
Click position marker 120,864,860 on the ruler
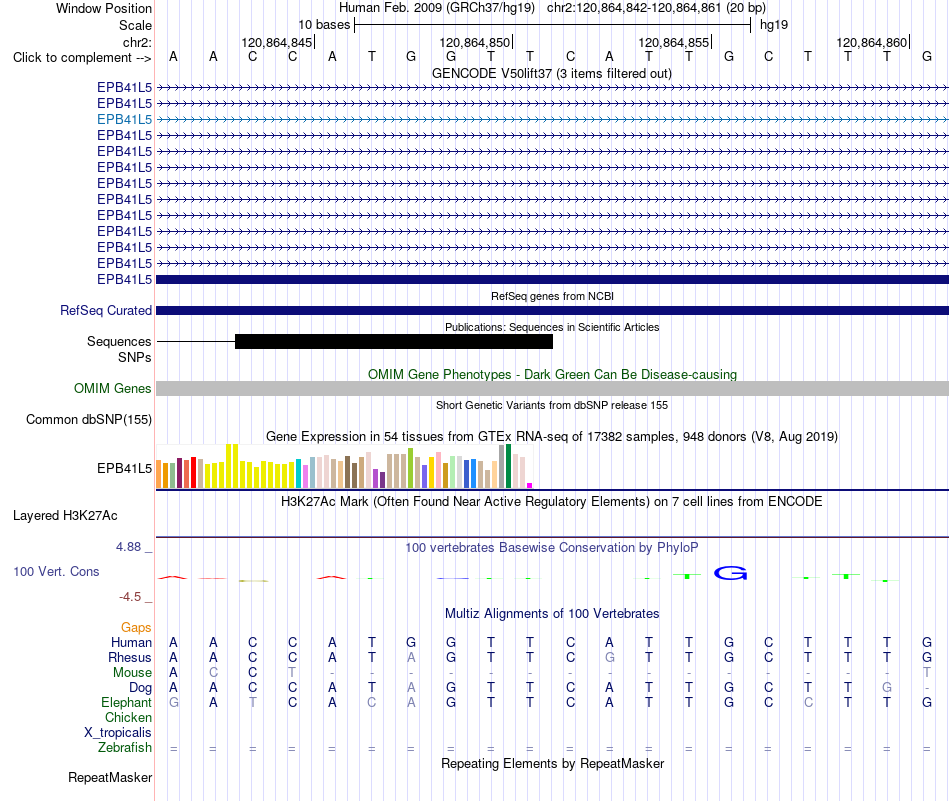pos(871,42)
